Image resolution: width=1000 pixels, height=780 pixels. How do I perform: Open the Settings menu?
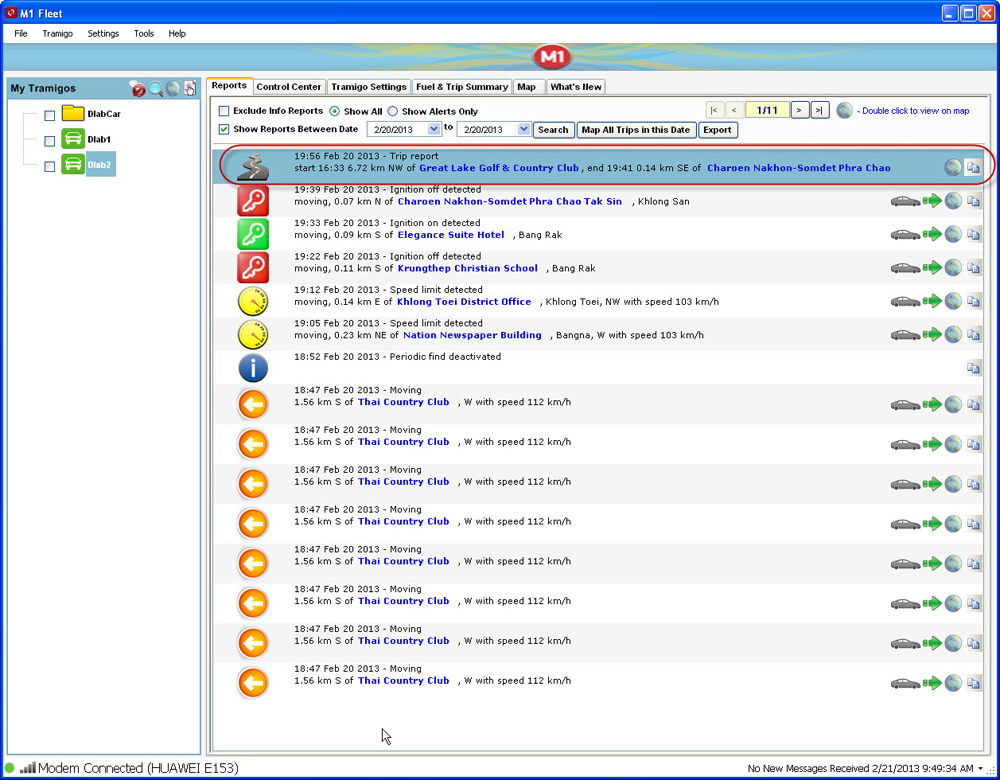(x=103, y=34)
